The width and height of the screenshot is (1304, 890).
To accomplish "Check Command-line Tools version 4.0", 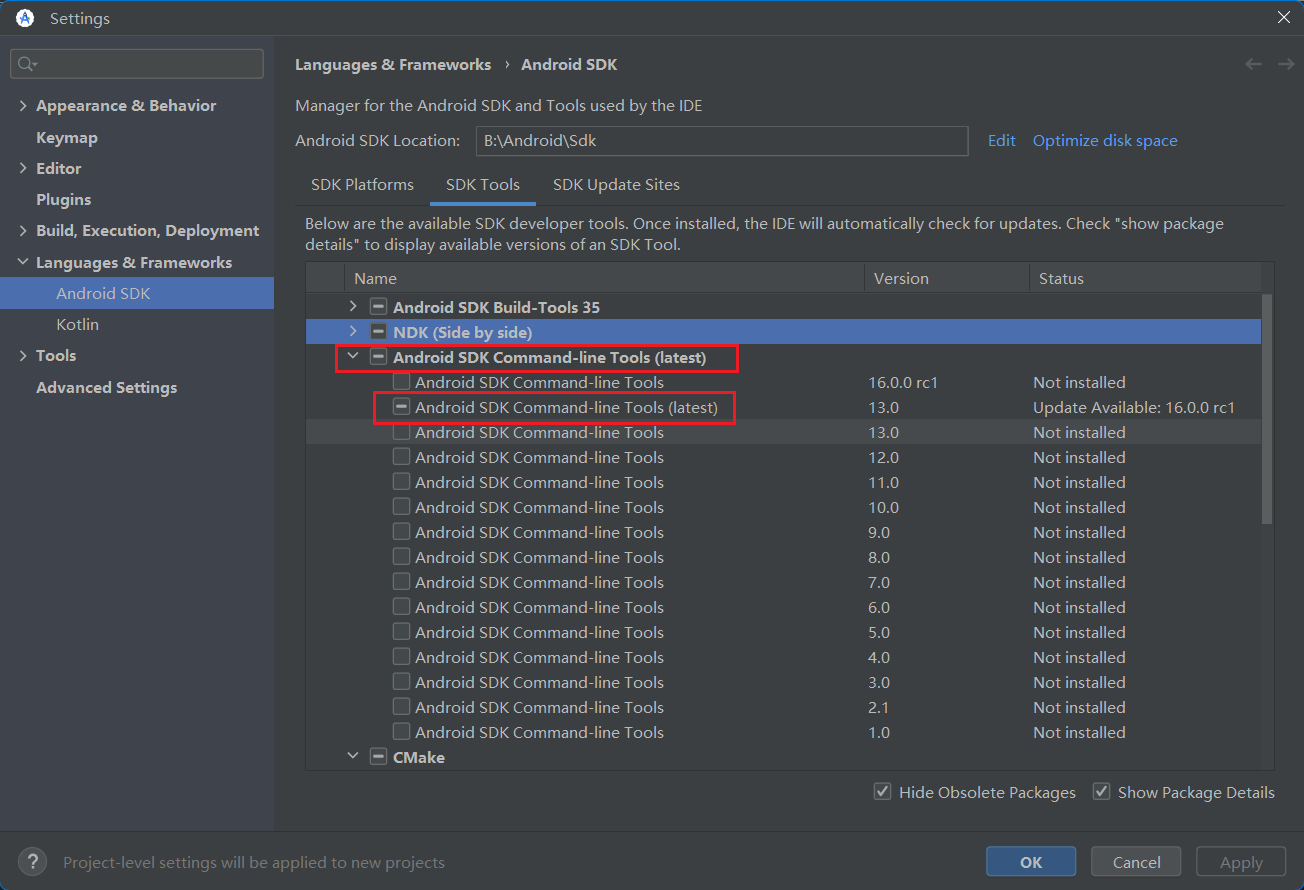I will coord(401,657).
